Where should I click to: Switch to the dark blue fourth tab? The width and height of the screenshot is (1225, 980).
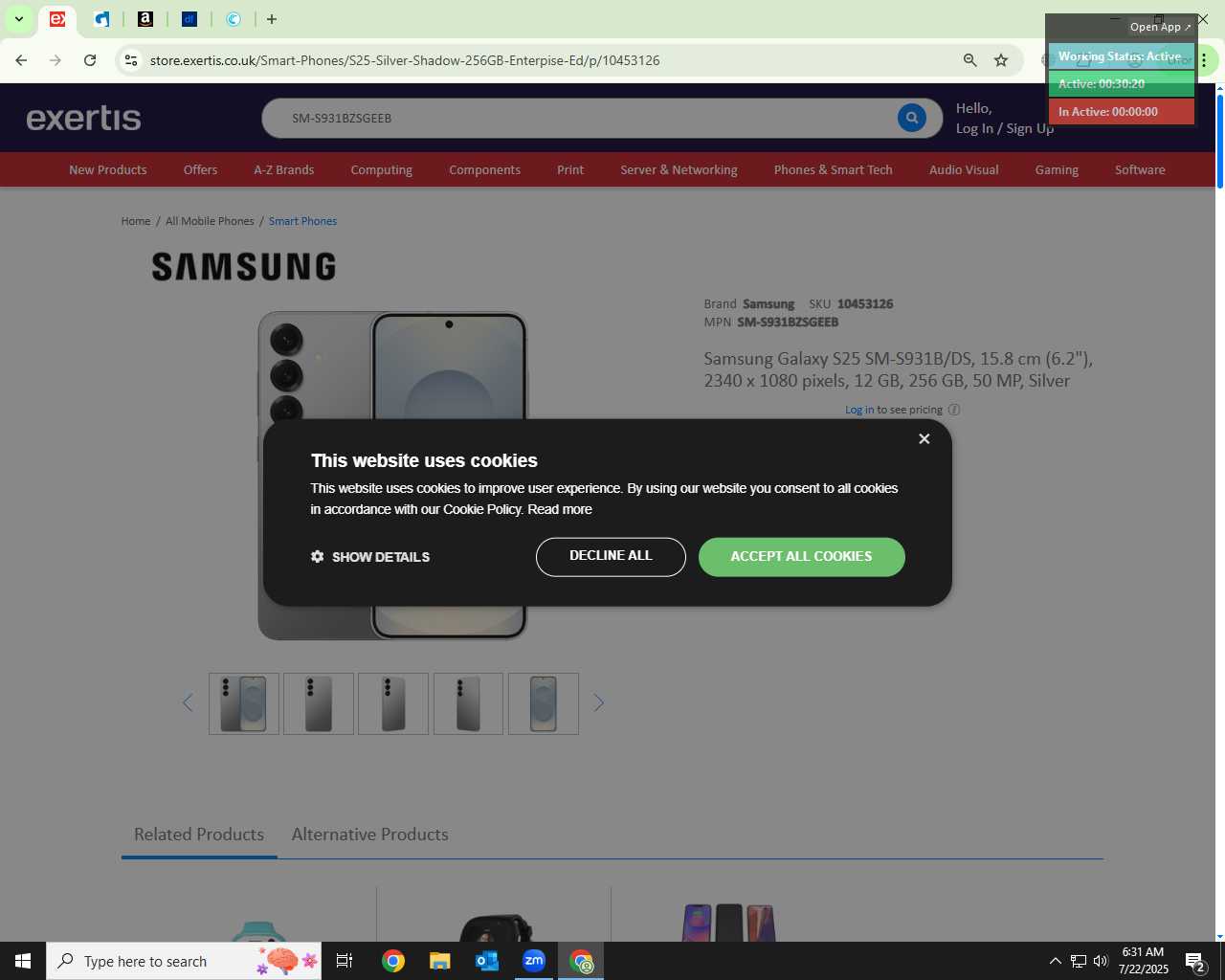(x=189, y=19)
